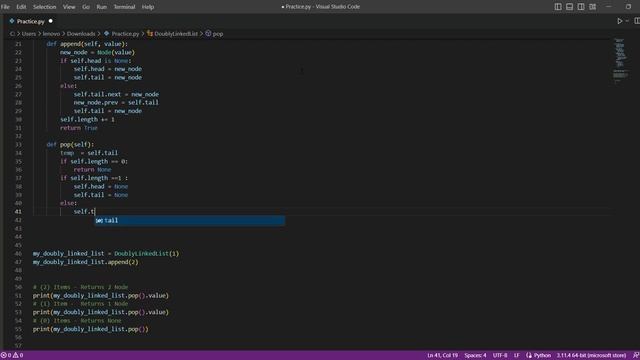Click line number 41 in the gutter

pyautogui.click(x=18, y=212)
